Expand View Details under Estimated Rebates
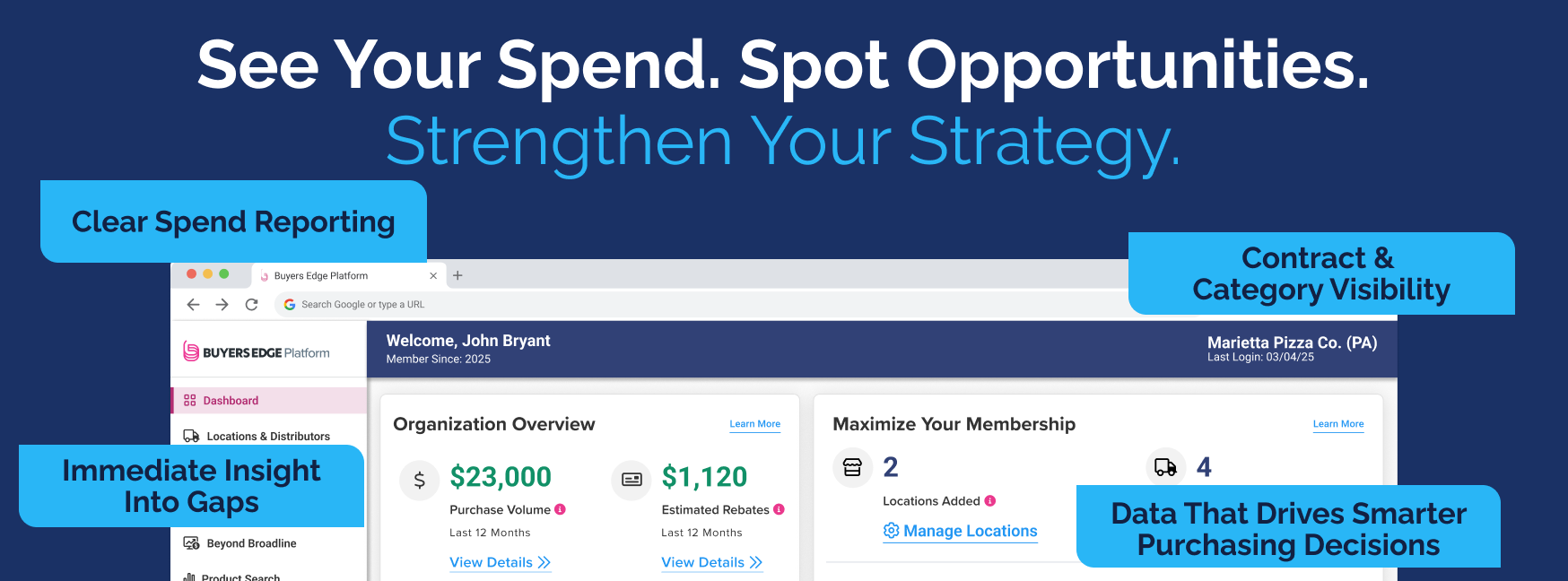Image resolution: width=1568 pixels, height=581 pixels. (x=711, y=562)
